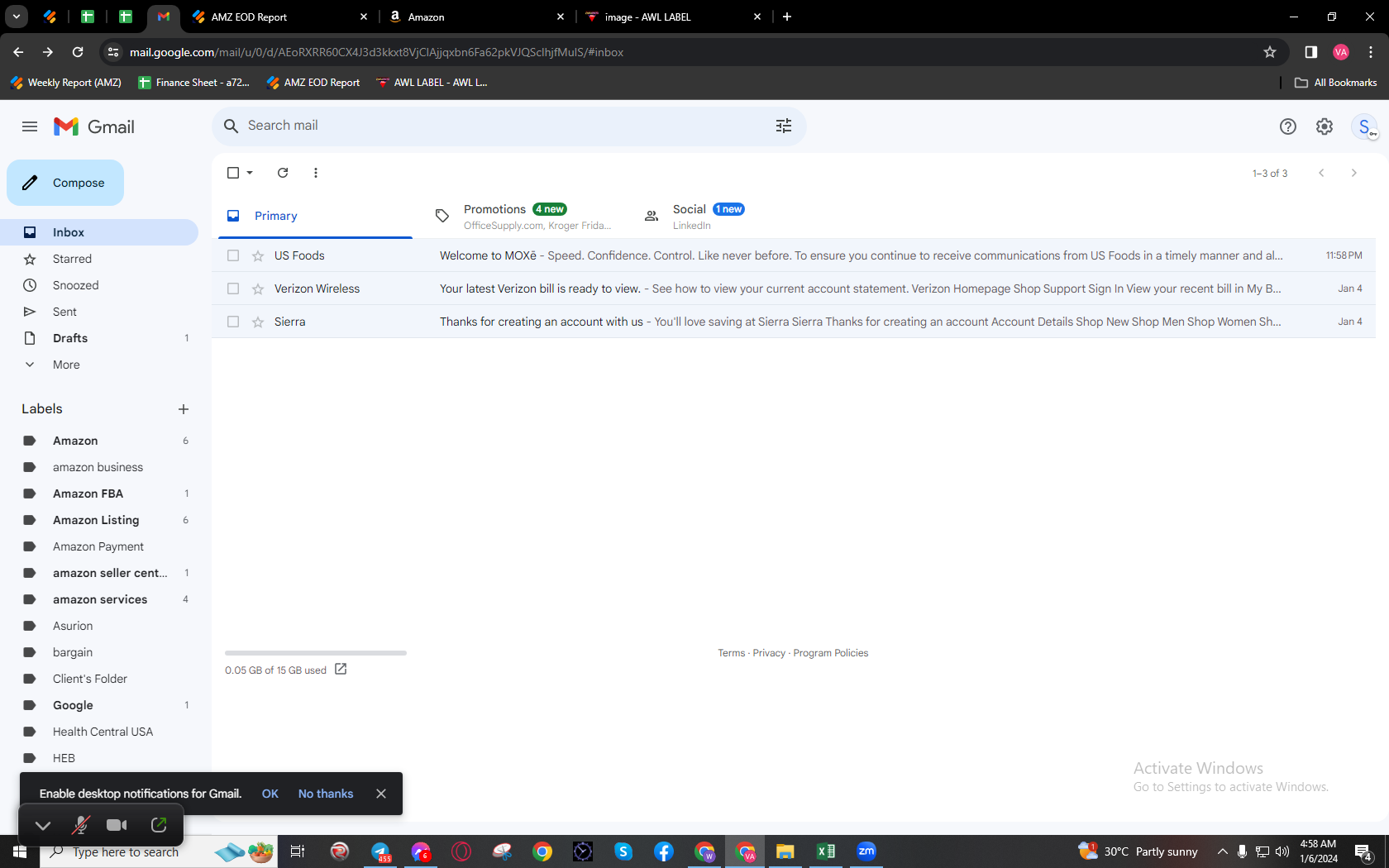
Task: Go to newer messages page arrow
Action: [1321, 173]
